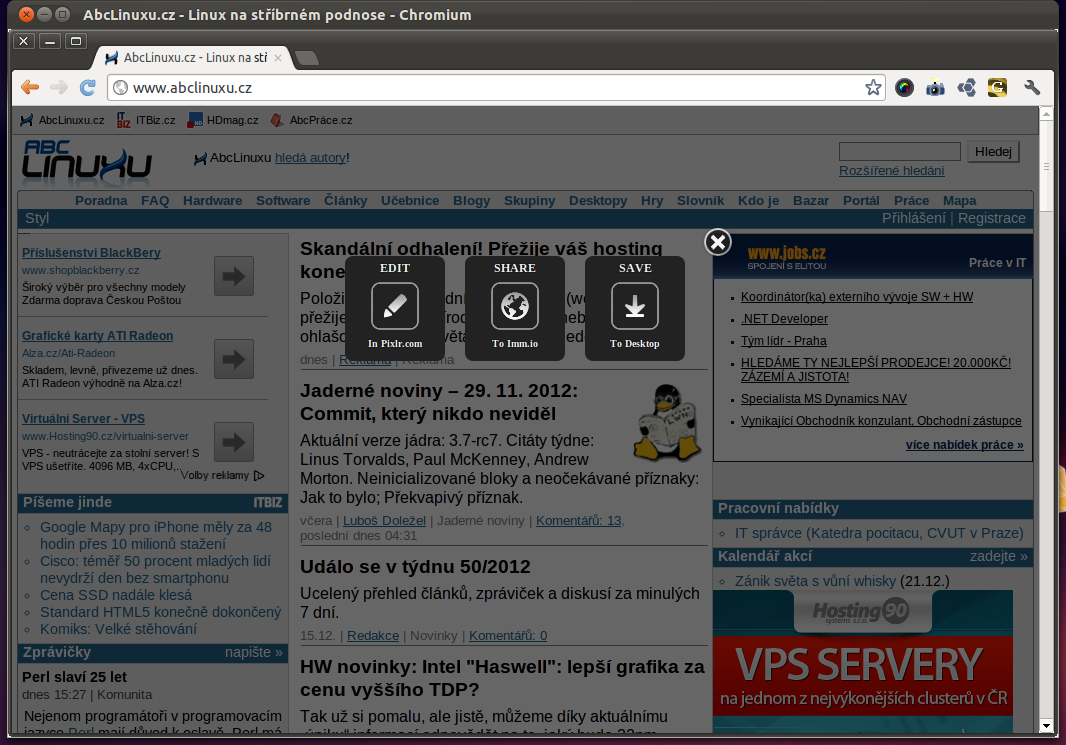The width and height of the screenshot is (1066, 745).
Task: Open the Poradna menu item
Action: click(101, 201)
